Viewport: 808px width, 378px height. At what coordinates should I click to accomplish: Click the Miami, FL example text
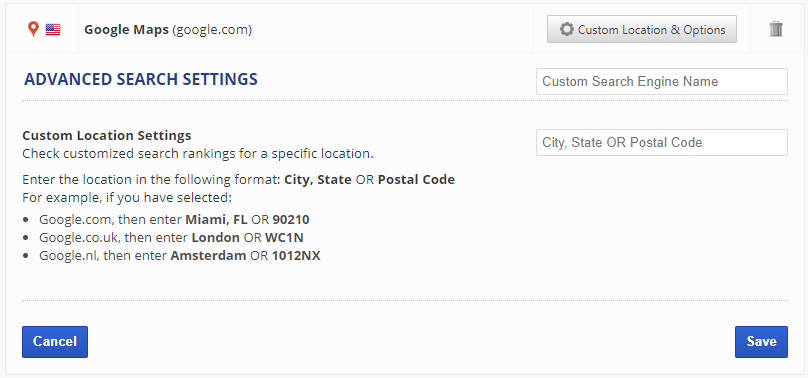click(216, 220)
